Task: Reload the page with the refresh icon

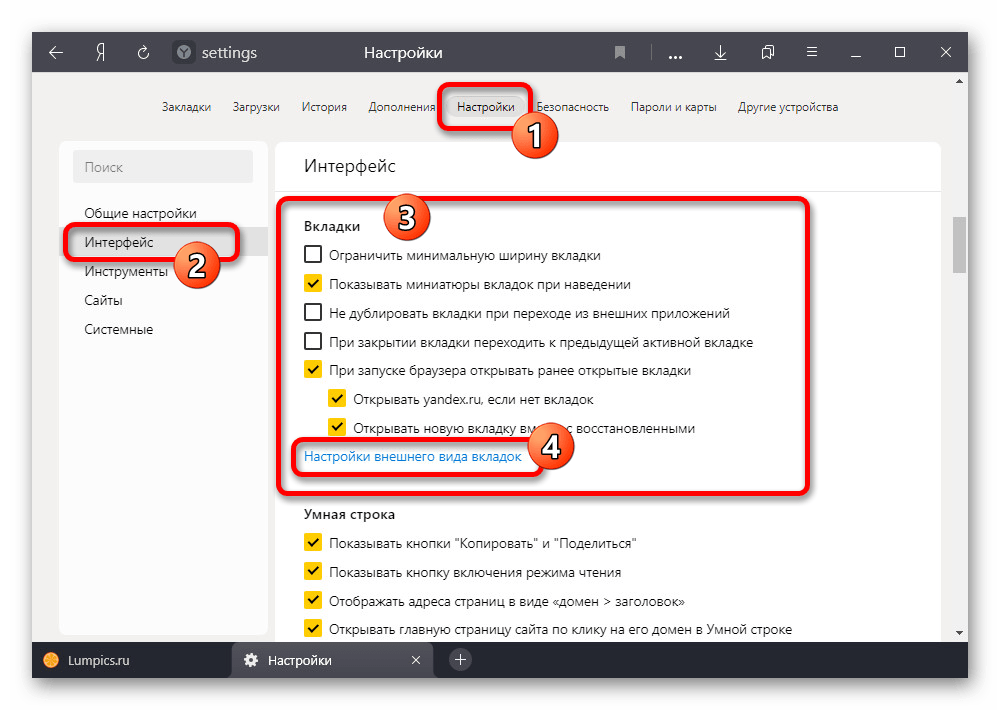Action: [143, 53]
